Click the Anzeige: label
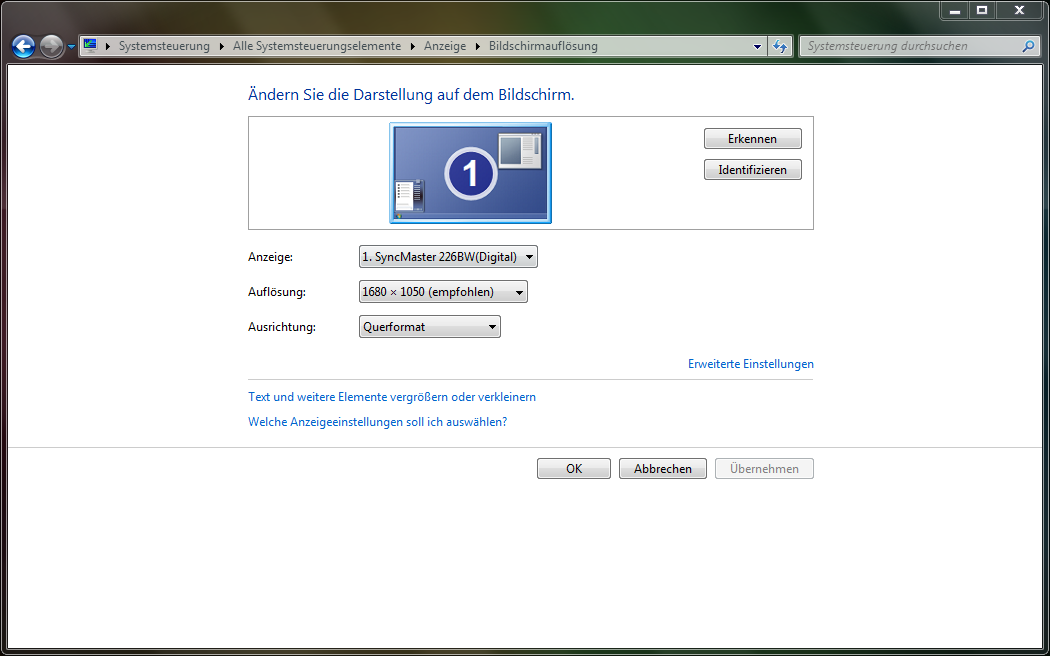Image resolution: width=1050 pixels, height=656 pixels. click(x=271, y=257)
